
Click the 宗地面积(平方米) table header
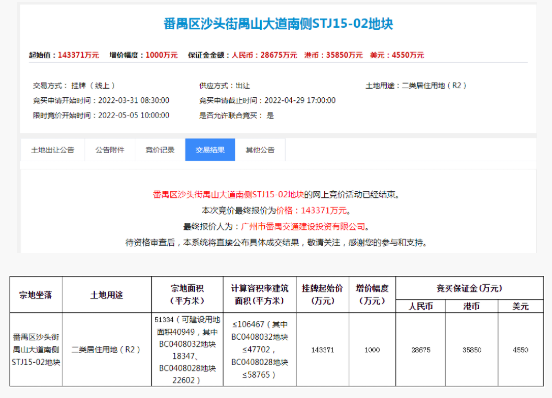187,295
